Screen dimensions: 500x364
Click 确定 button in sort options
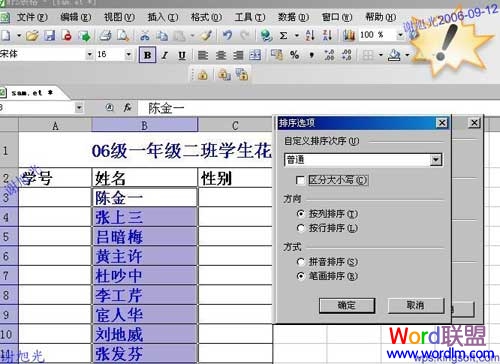[x=347, y=305]
